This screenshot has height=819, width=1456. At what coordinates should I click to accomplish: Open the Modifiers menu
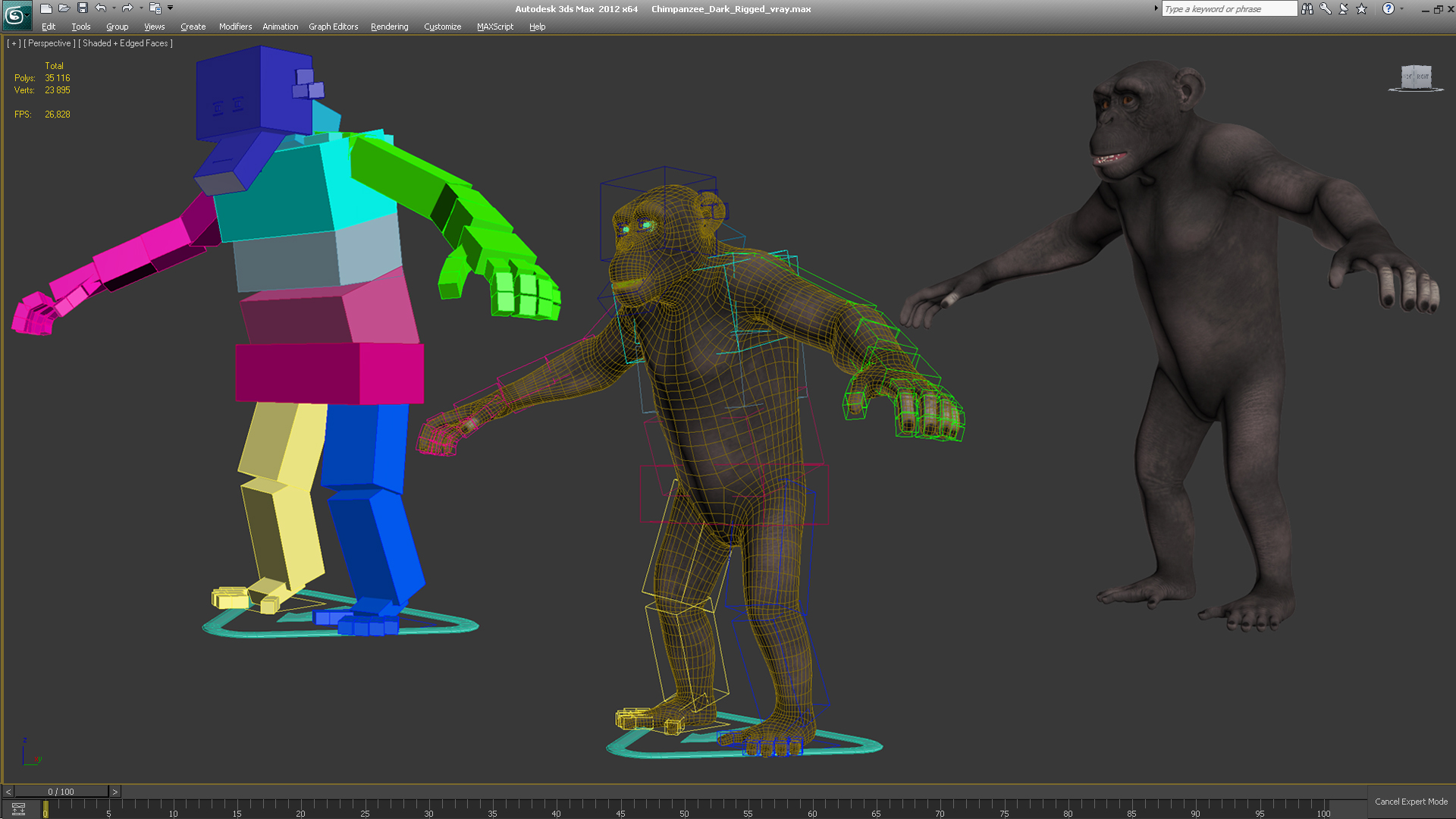(235, 27)
